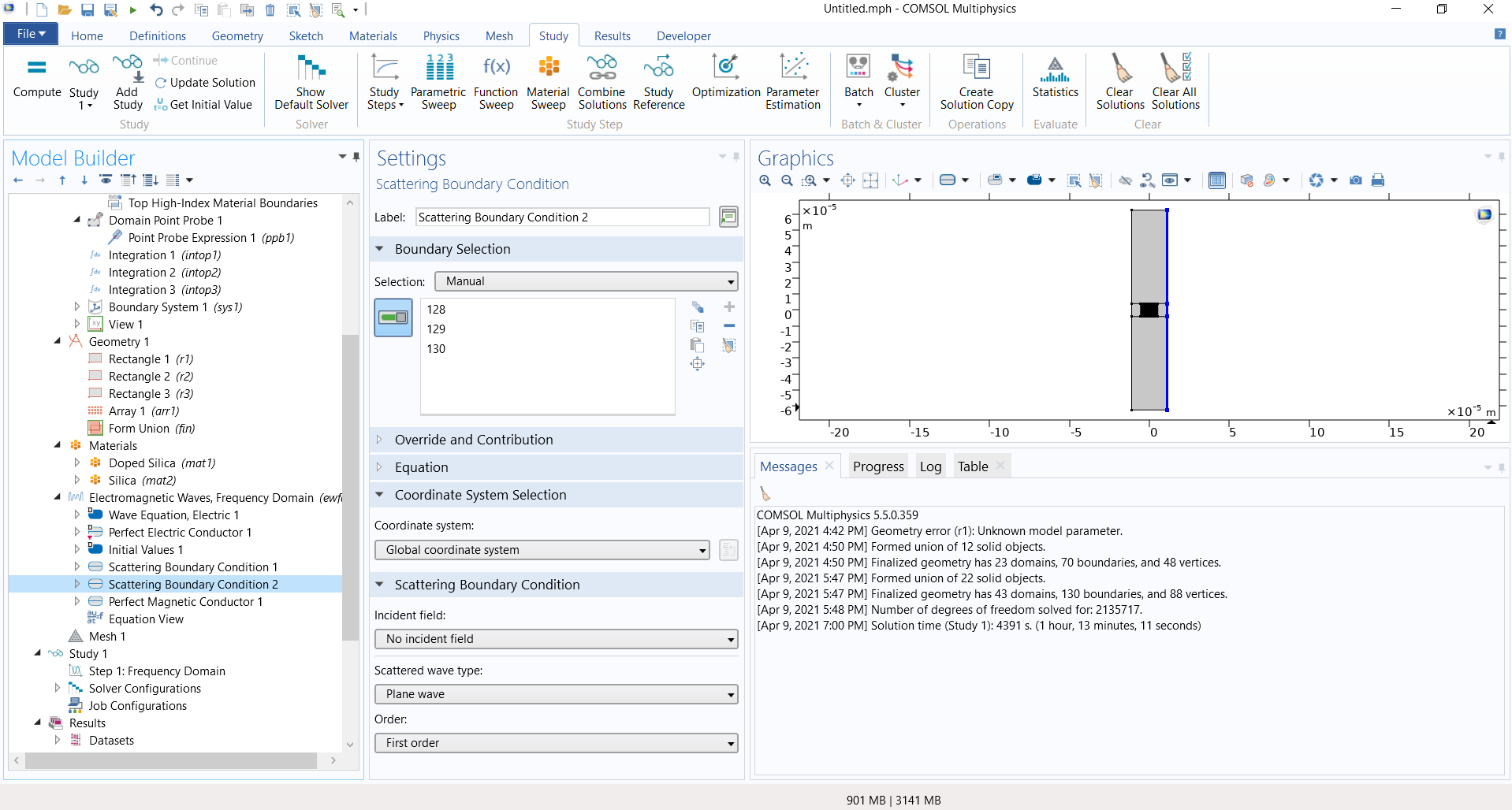Toggle Click and Hide eye icon
1512x810 pixels.
click(1125, 180)
